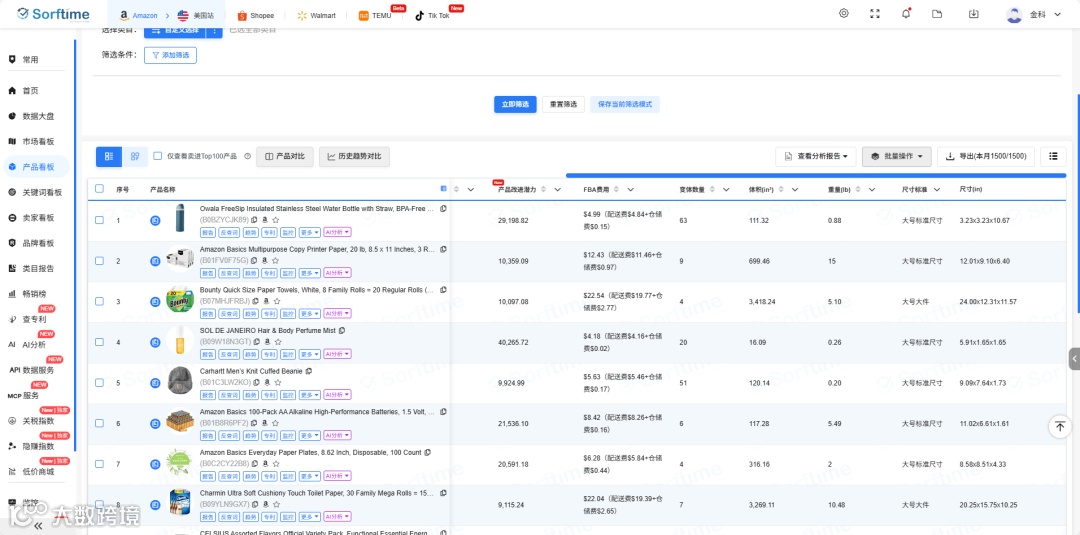This screenshot has height=535, width=1080.
Task: Switch to TEMU platform tab
Action: point(375,15)
